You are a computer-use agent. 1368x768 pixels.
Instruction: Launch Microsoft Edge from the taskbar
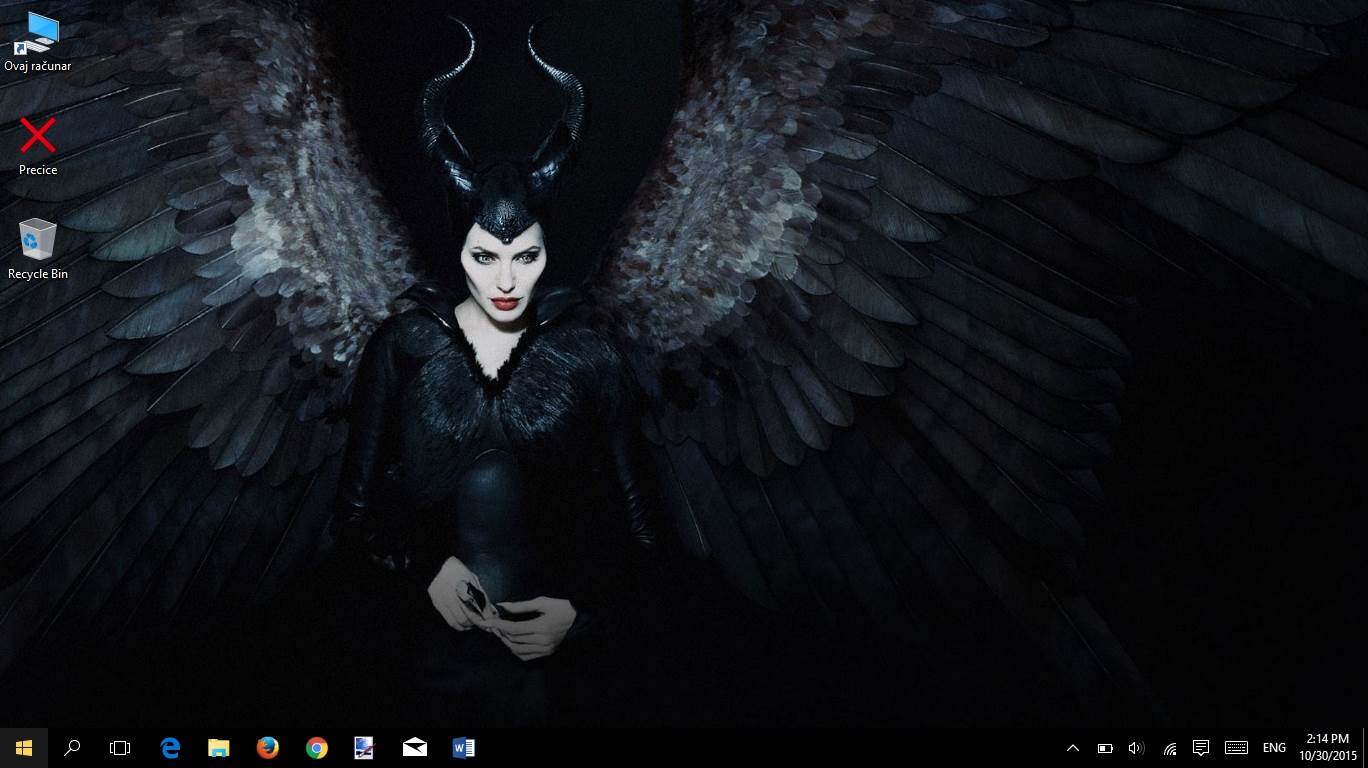(x=170, y=748)
